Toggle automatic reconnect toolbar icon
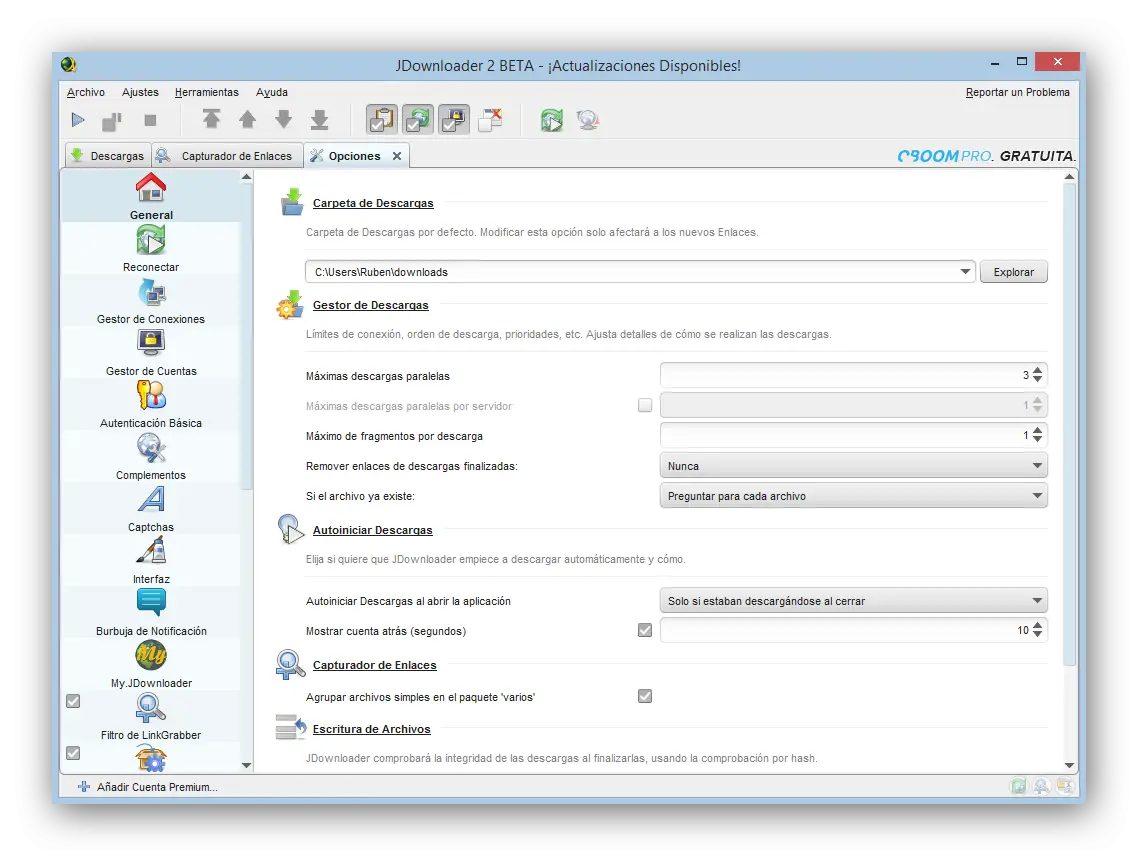 [x=418, y=120]
